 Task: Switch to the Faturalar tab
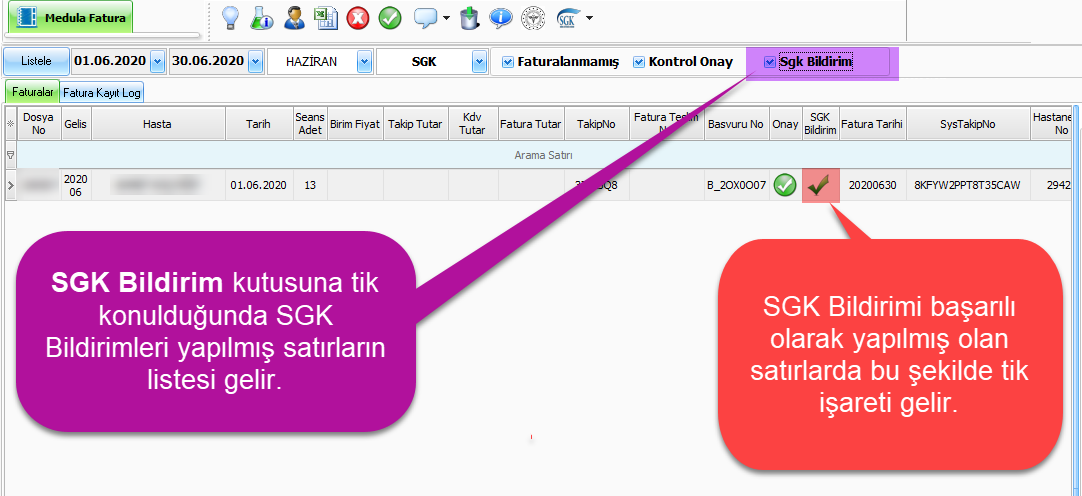[32, 91]
